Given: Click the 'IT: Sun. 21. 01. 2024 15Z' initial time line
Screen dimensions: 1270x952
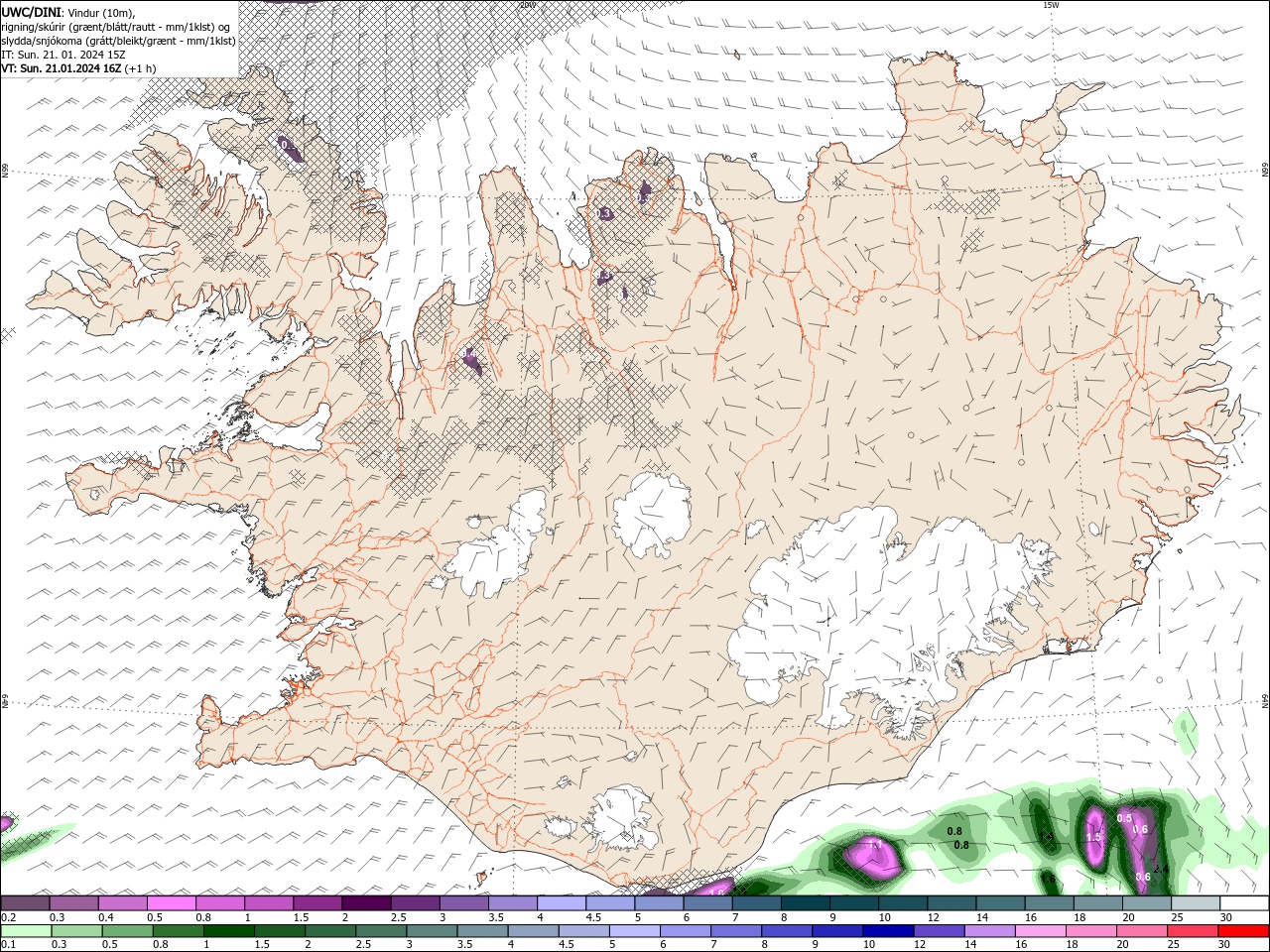Looking at the screenshot, I should [63, 55].
